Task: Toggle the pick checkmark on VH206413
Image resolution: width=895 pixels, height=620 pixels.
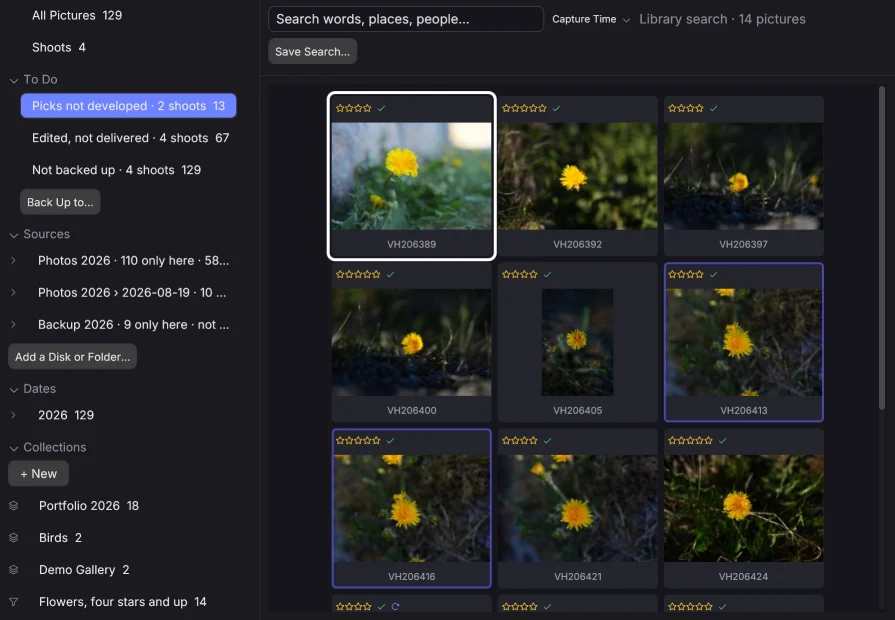Action: [x=713, y=274]
